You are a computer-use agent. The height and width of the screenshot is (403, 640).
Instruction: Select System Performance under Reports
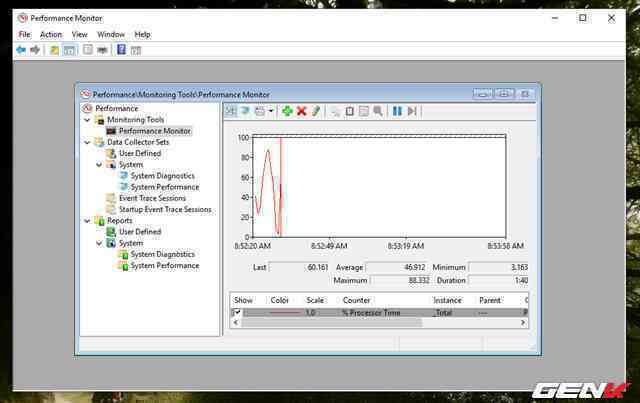165,266
